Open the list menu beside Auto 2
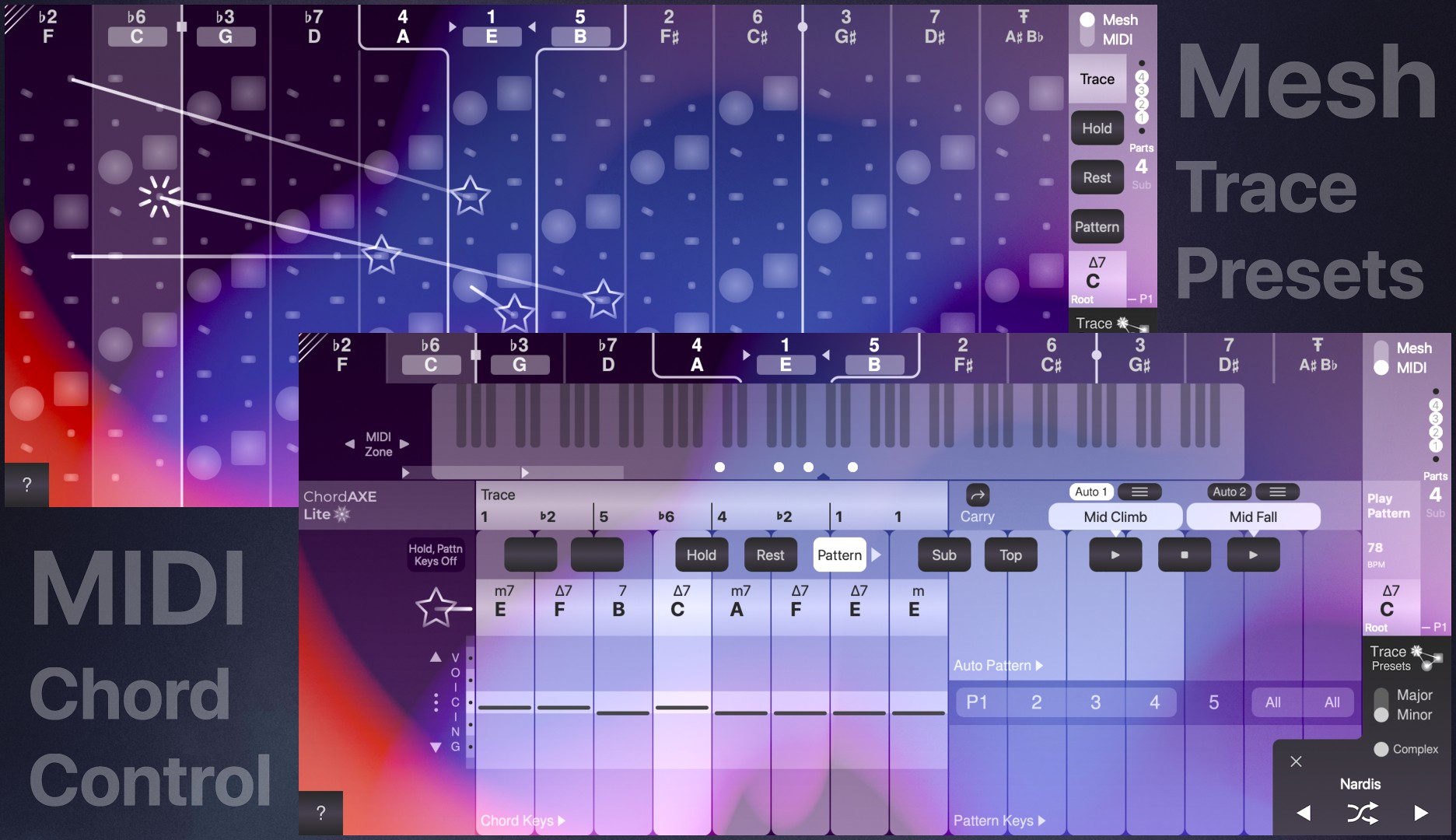 [x=1277, y=492]
